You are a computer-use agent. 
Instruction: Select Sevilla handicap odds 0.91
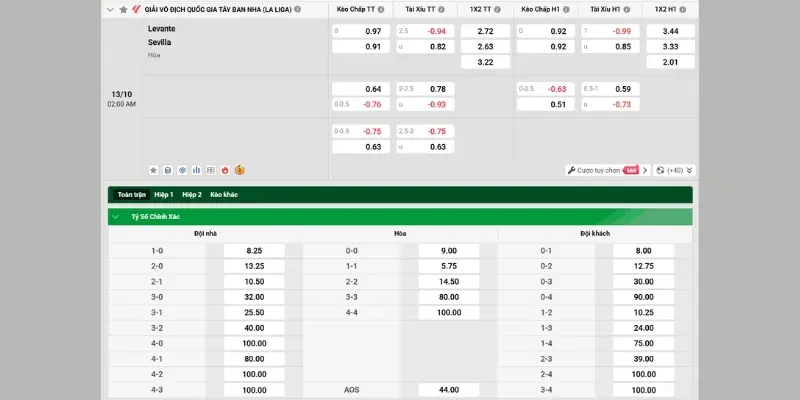coord(361,46)
